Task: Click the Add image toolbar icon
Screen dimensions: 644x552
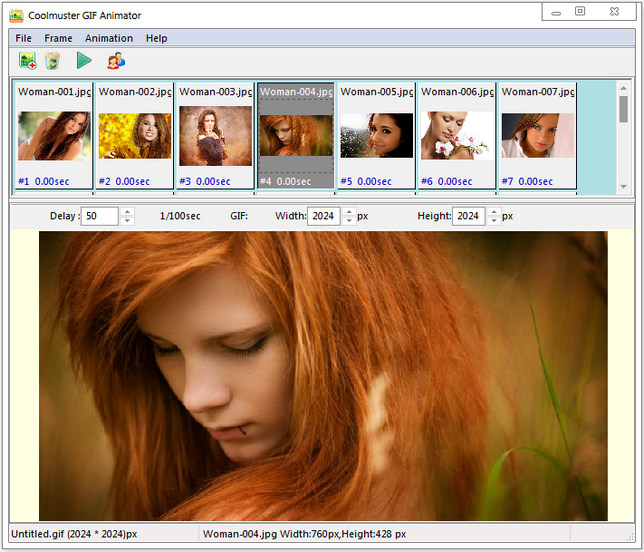Action: tap(27, 61)
